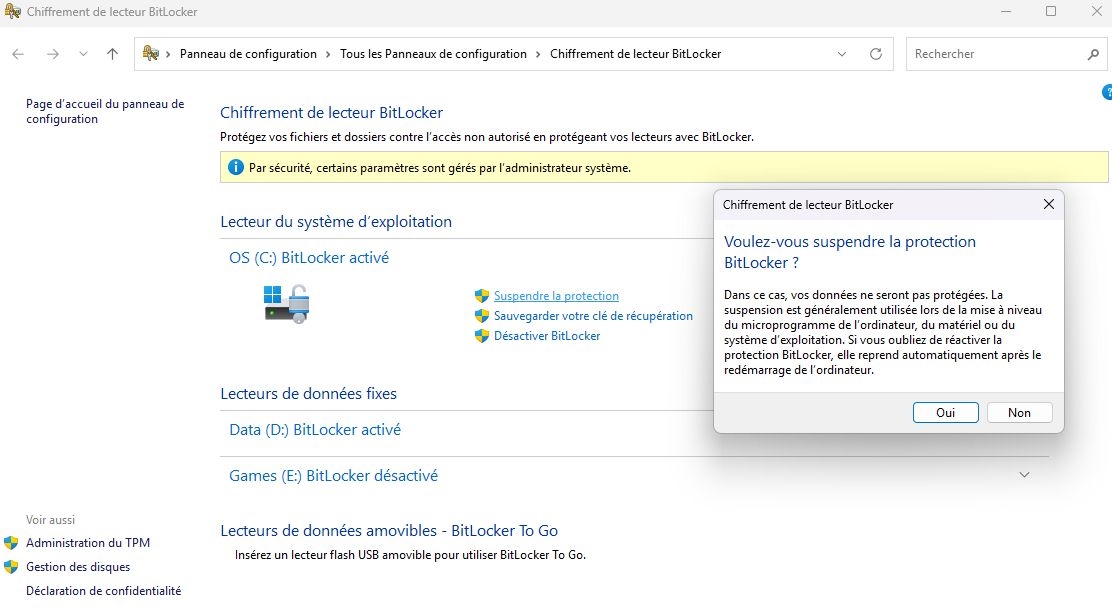This screenshot has width=1112, height=614.
Task: Refresh the control panel page
Action: pyautogui.click(x=876, y=54)
